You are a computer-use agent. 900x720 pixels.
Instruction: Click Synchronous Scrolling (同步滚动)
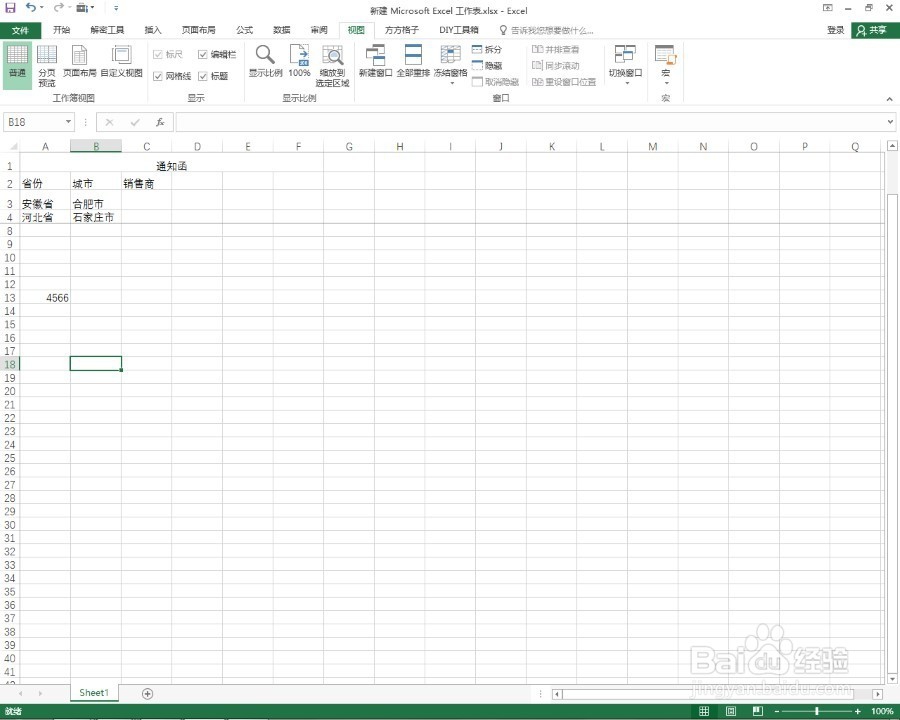pos(556,65)
